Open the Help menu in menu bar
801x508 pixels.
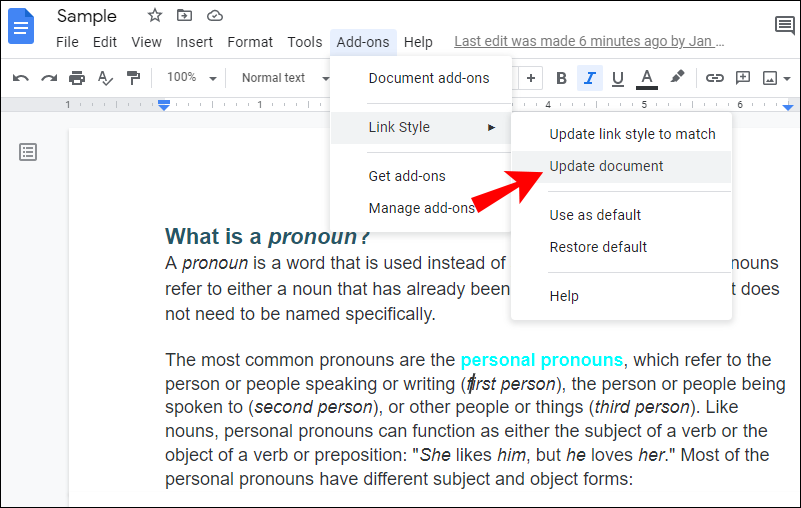coord(418,42)
